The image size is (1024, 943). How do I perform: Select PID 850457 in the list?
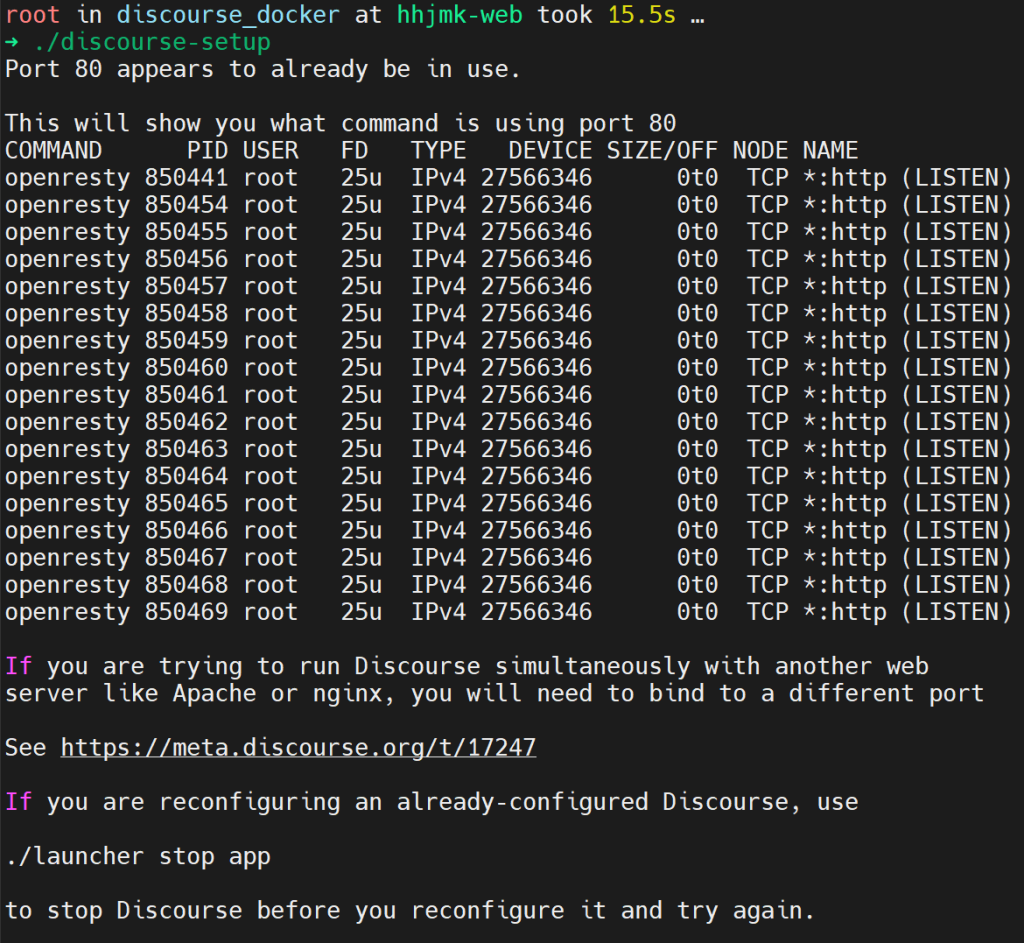(x=186, y=286)
